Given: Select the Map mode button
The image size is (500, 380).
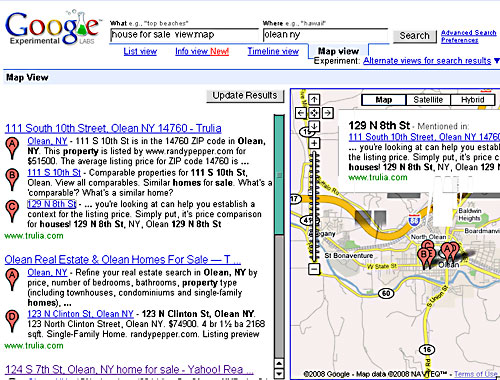Looking at the screenshot, I should [x=384, y=100].
